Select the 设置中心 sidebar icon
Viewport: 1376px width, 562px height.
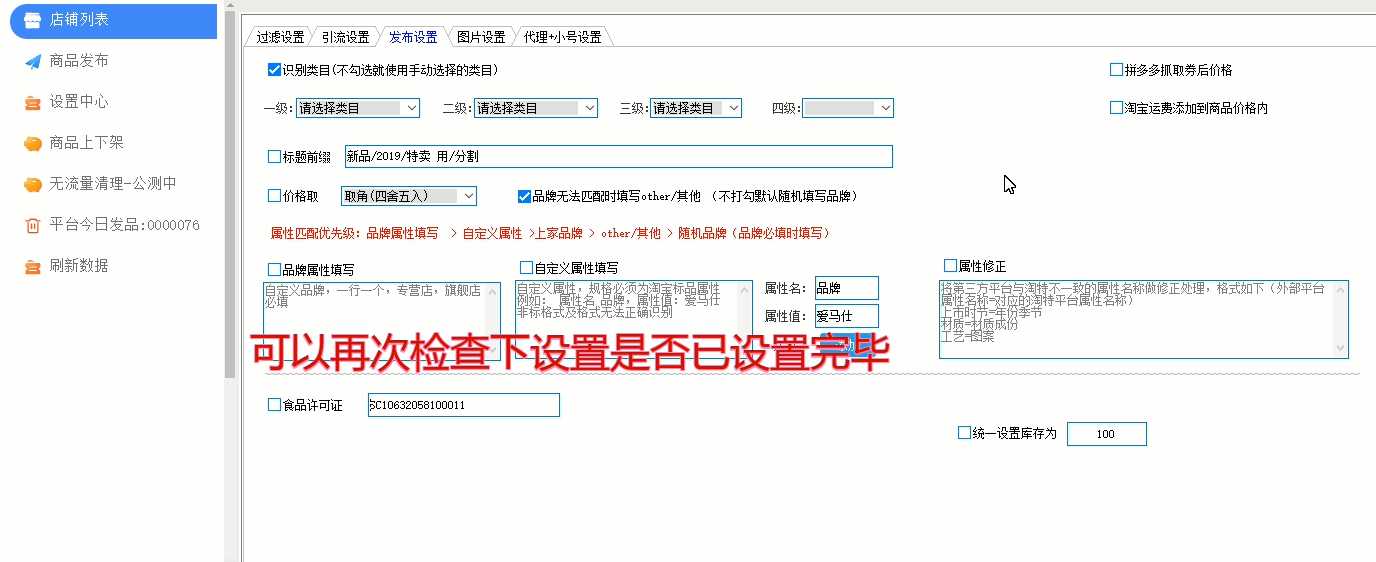click(x=33, y=102)
